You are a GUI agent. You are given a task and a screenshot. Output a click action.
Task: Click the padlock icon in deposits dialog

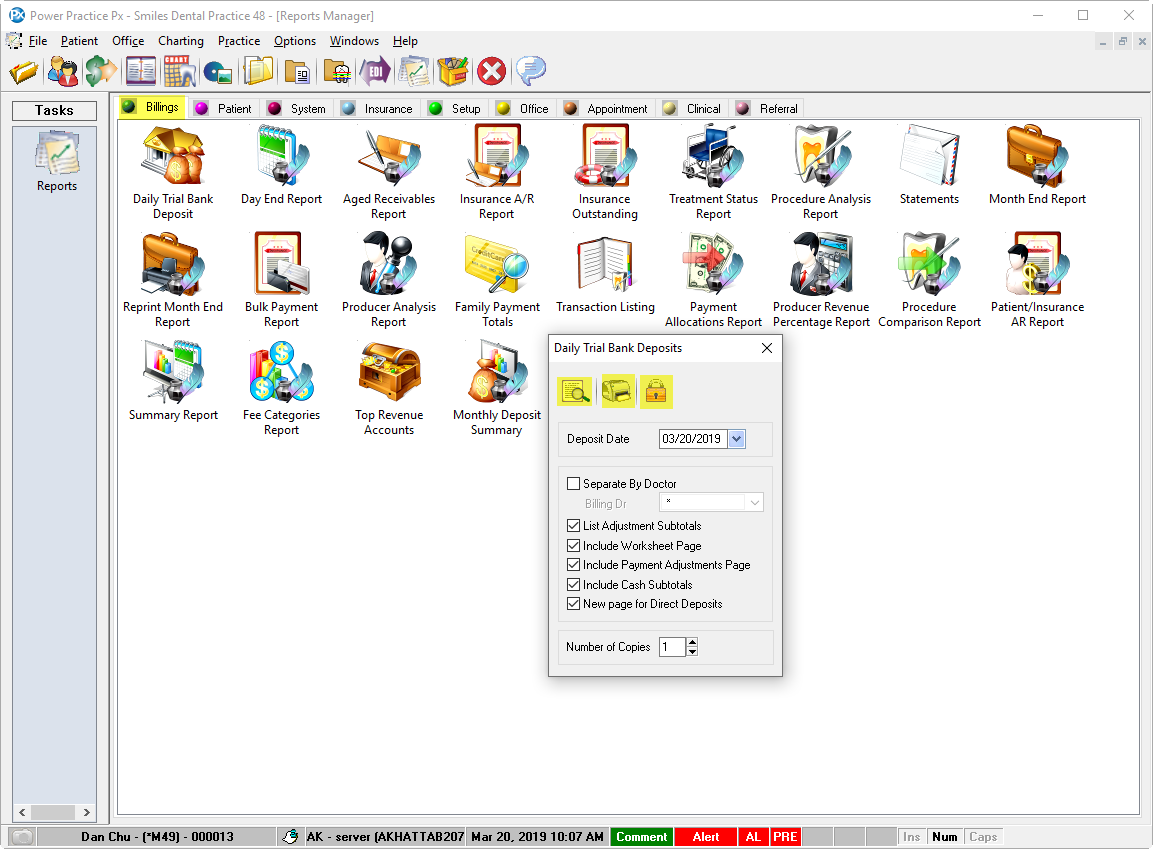click(x=656, y=392)
